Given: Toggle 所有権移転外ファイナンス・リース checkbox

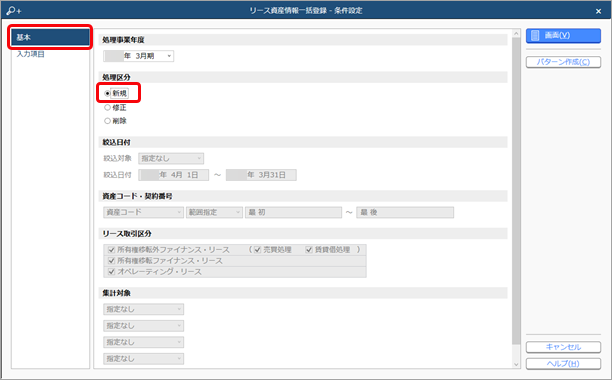Looking at the screenshot, I should [x=112, y=250].
